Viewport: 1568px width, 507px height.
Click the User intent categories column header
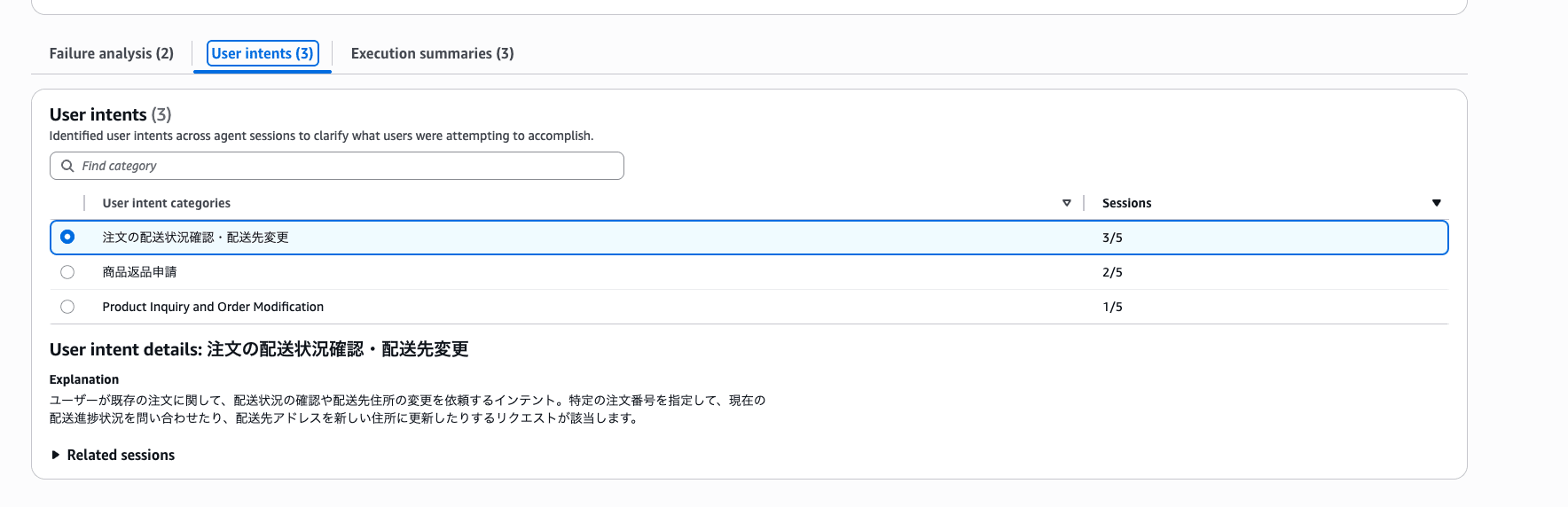click(167, 203)
